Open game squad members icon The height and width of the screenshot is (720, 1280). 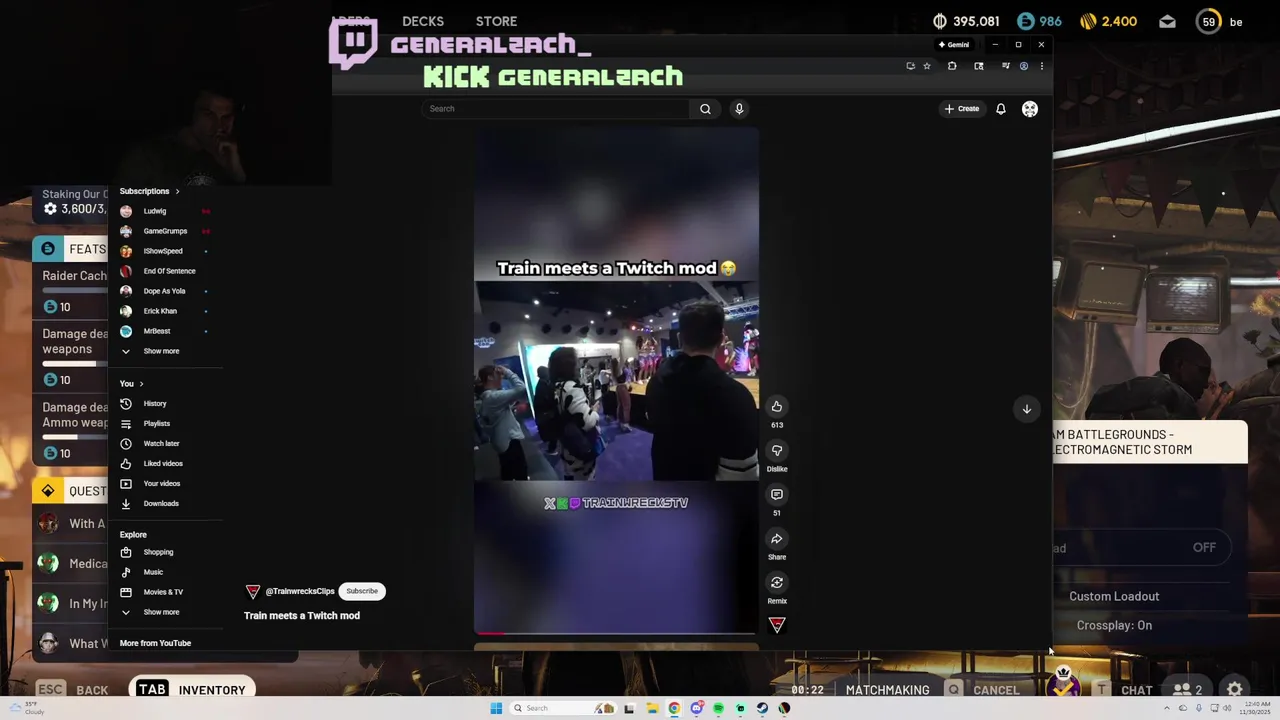pos(1188,690)
